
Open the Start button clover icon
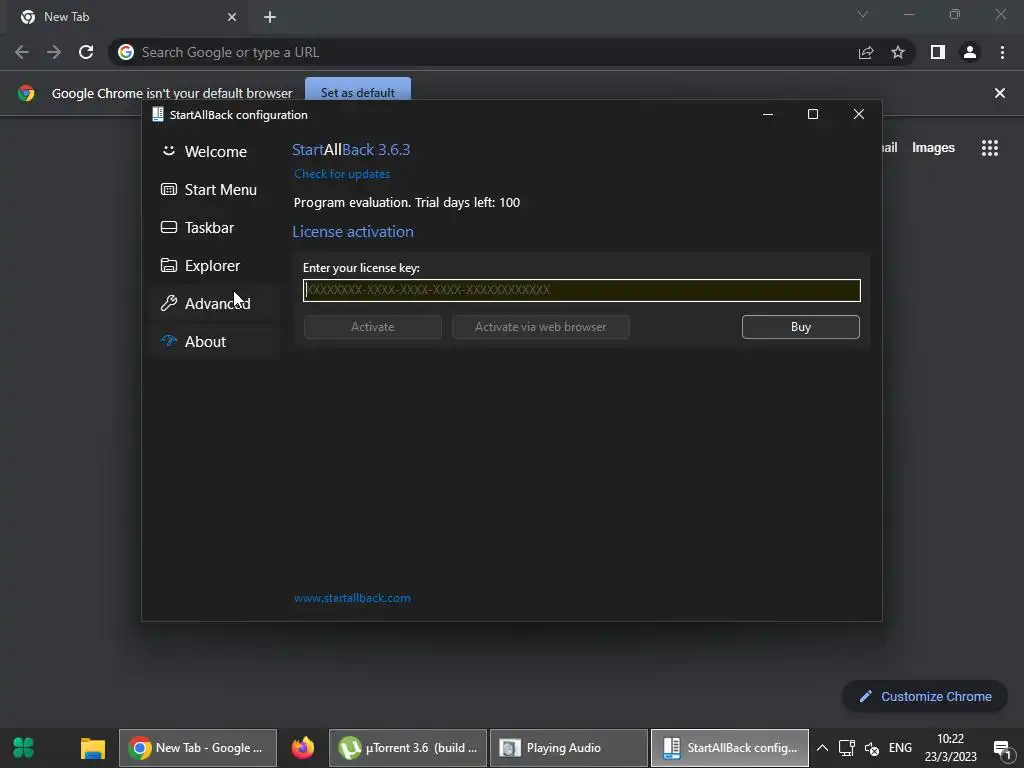tap(24, 748)
